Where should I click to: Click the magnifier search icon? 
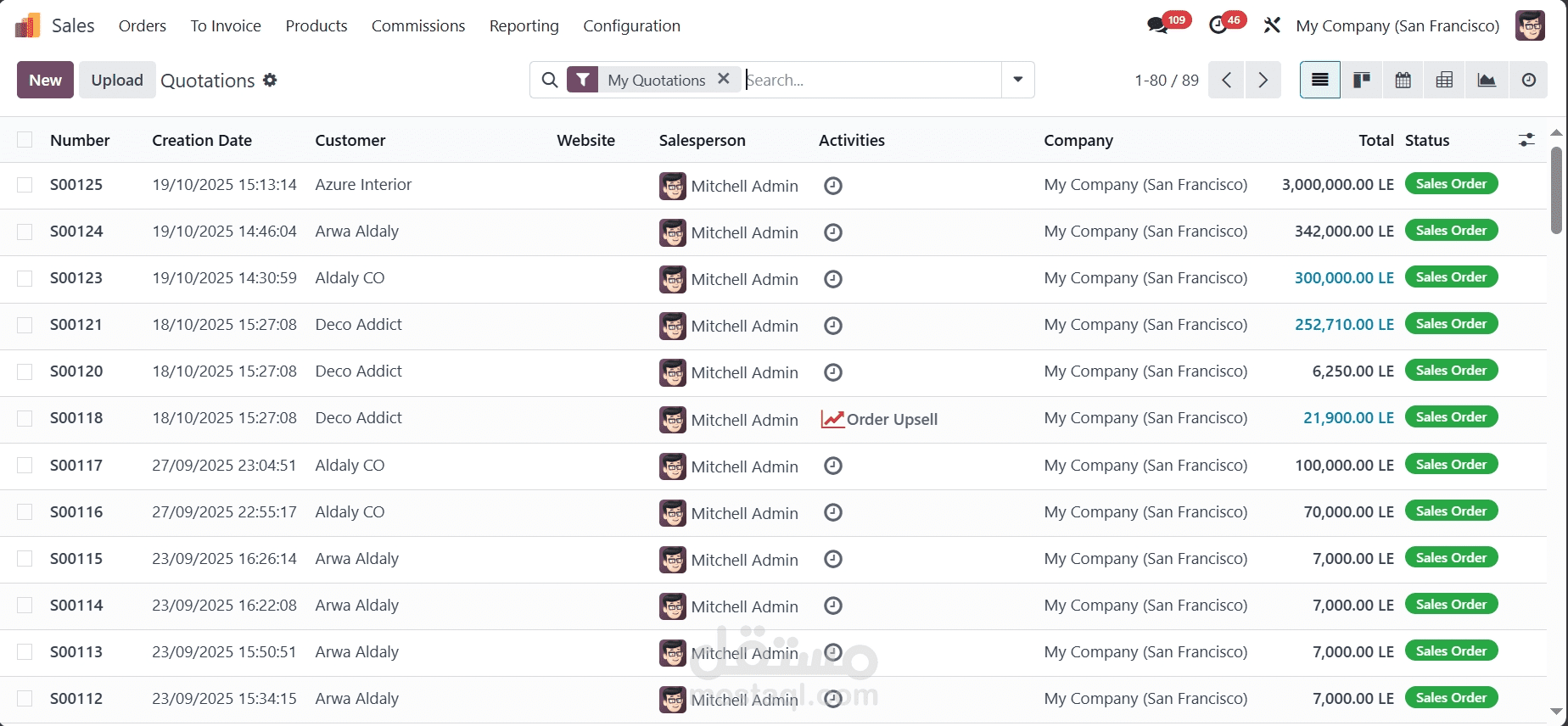(550, 80)
